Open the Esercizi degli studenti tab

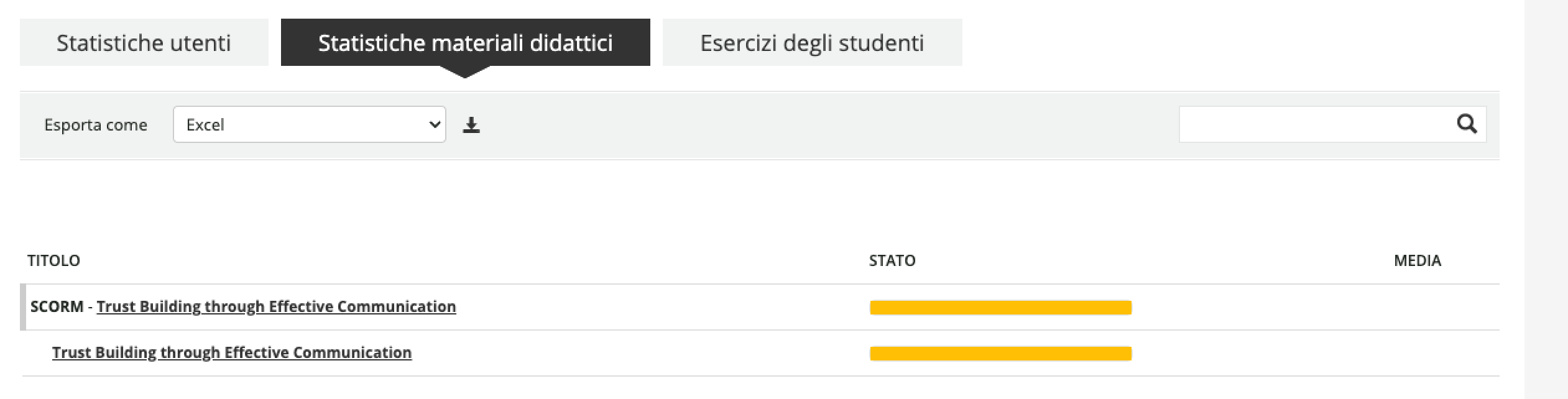click(812, 42)
